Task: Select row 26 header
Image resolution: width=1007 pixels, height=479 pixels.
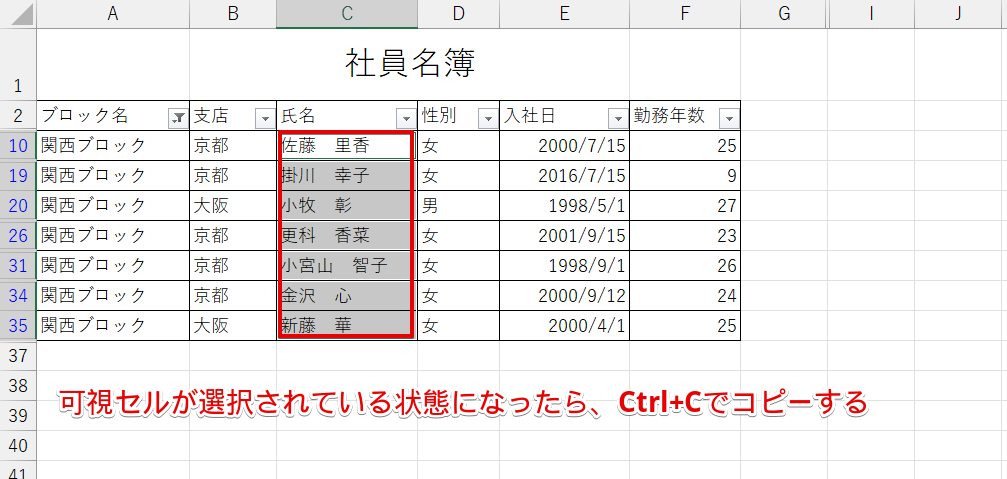Action: (18, 236)
